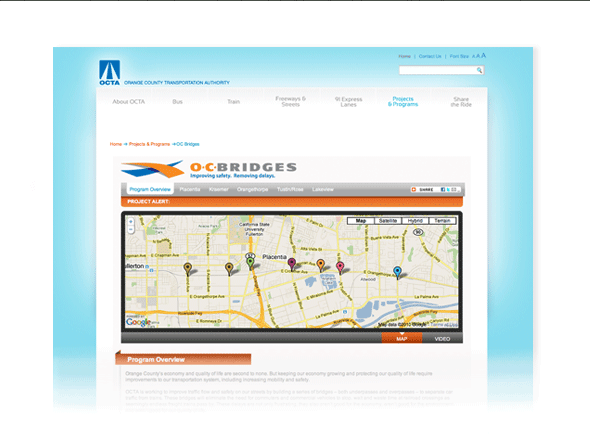Open the Orangethorpe tab
590x434 pixels.
252,189
